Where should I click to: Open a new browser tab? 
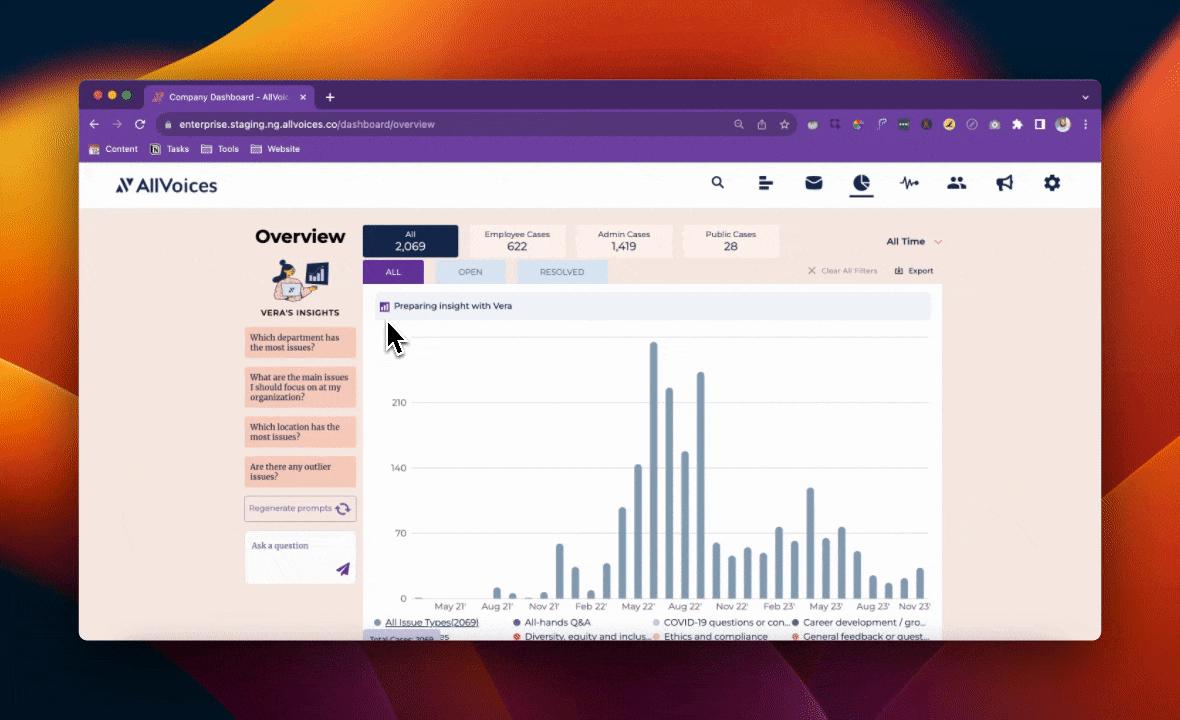330,97
